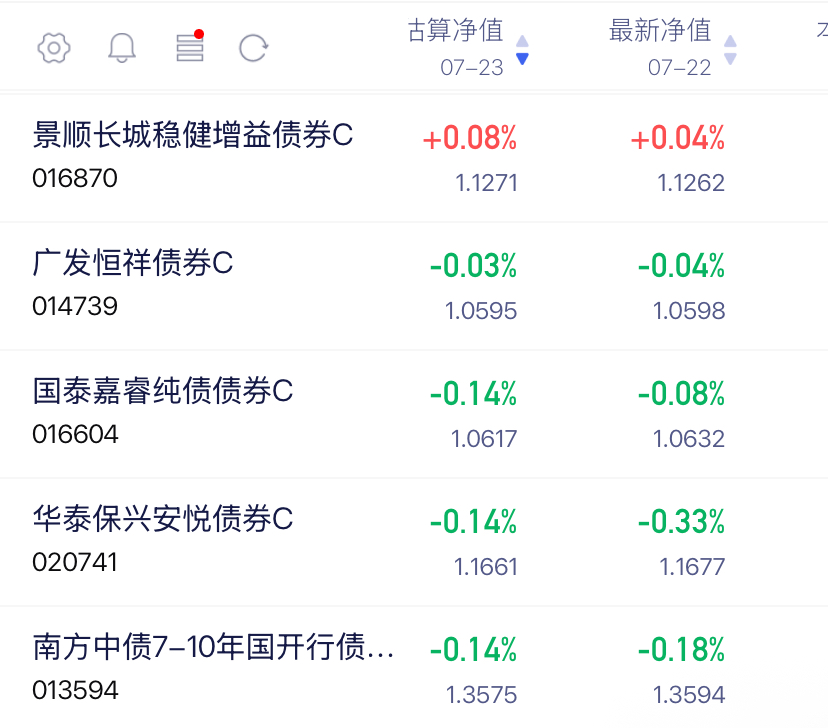Select fund code 020741
The image size is (828, 728).
coord(75,563)
